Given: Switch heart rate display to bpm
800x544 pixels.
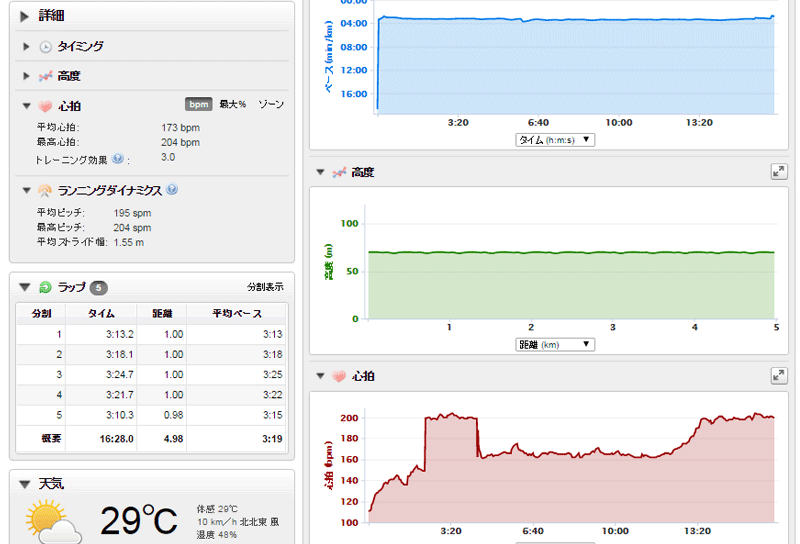Looking at the screenshot, I should [198, 104].
